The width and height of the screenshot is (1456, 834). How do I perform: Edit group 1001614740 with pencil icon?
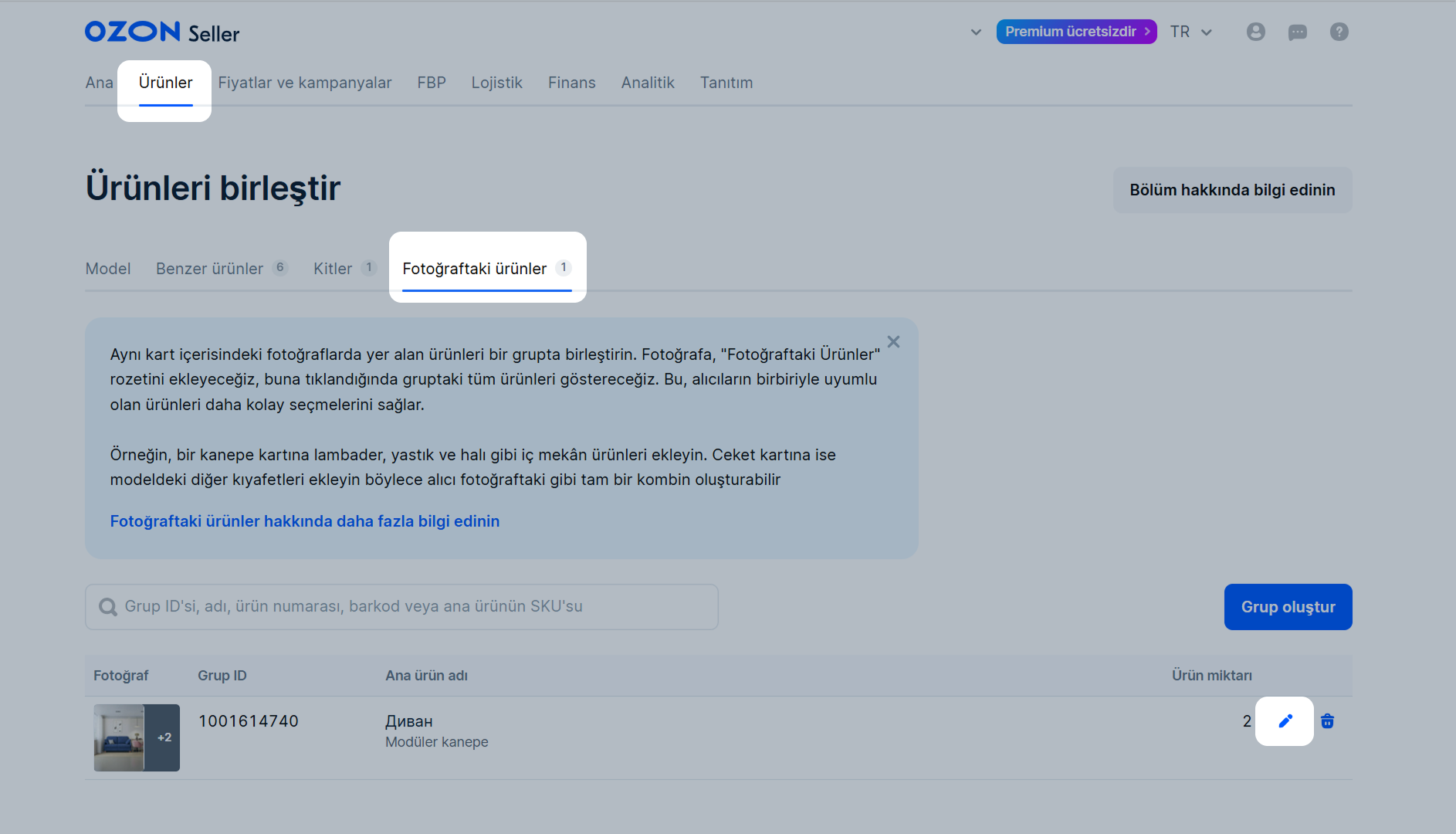tap(1285, 721)
